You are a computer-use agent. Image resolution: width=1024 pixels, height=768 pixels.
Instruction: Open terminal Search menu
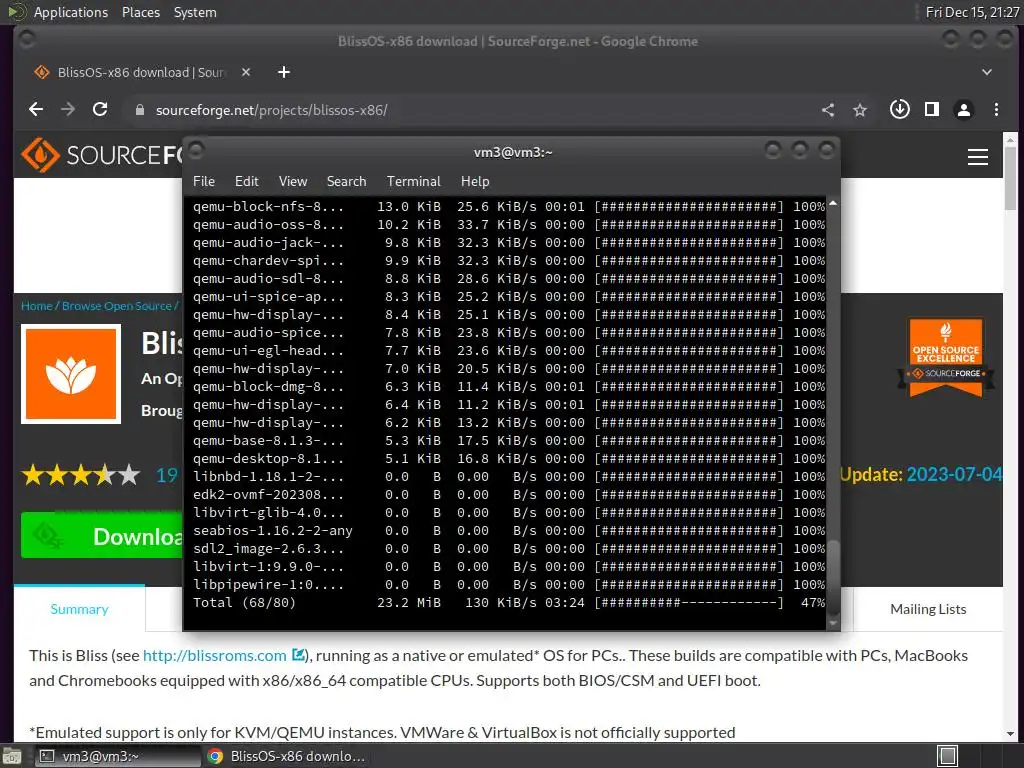click(x=346, y=182)
